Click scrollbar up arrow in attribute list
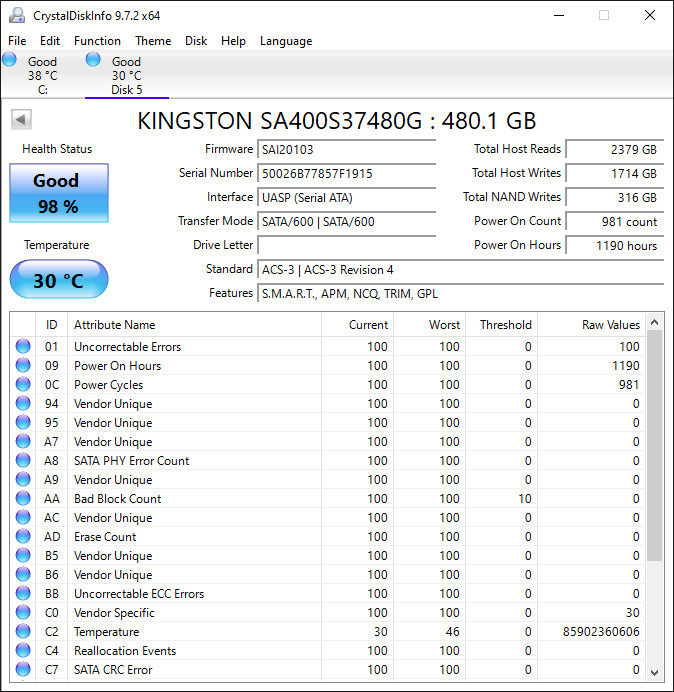674x692 pixels. point(655,323)
